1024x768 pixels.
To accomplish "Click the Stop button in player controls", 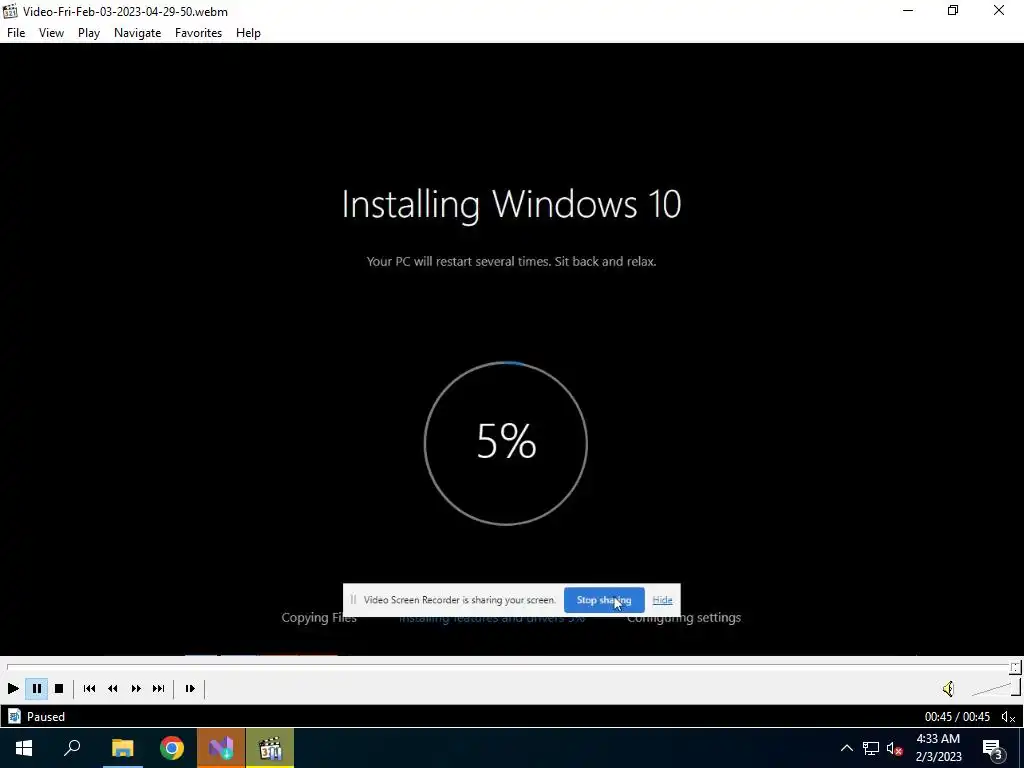I will (x=59, y=688).
